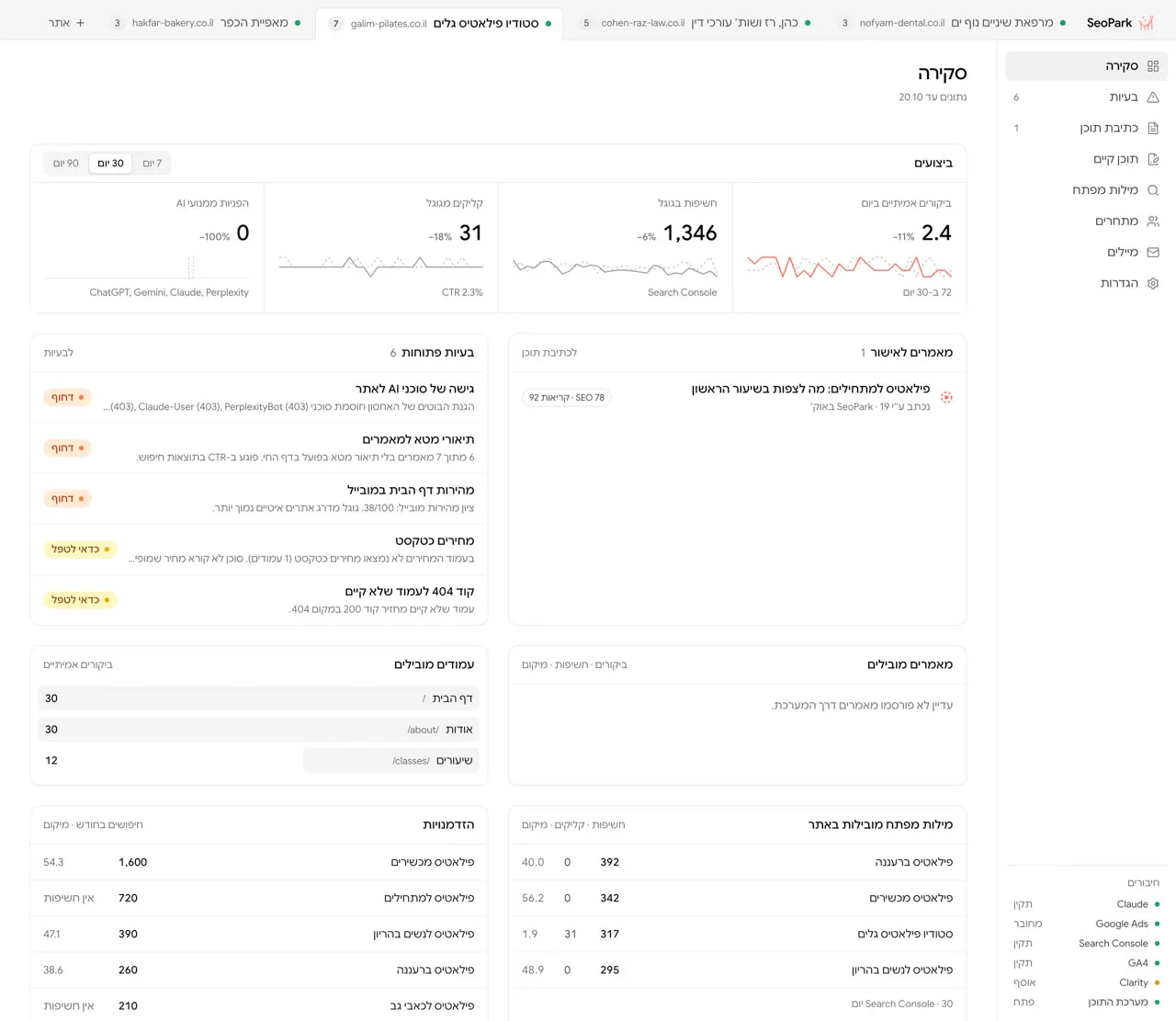This screenshot has height=1021, width=1176.
Task: Select the דף הבית top page row
Action: tap(259, 698)
